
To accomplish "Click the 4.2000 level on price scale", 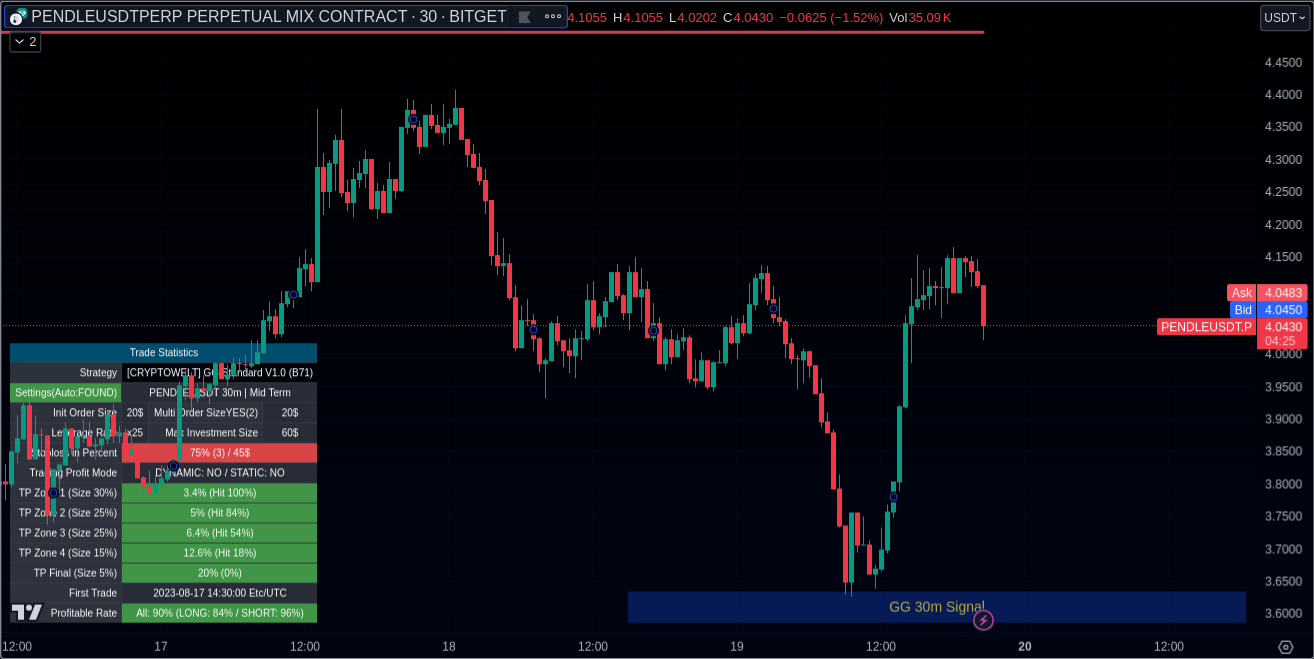I will [1282, 225].
